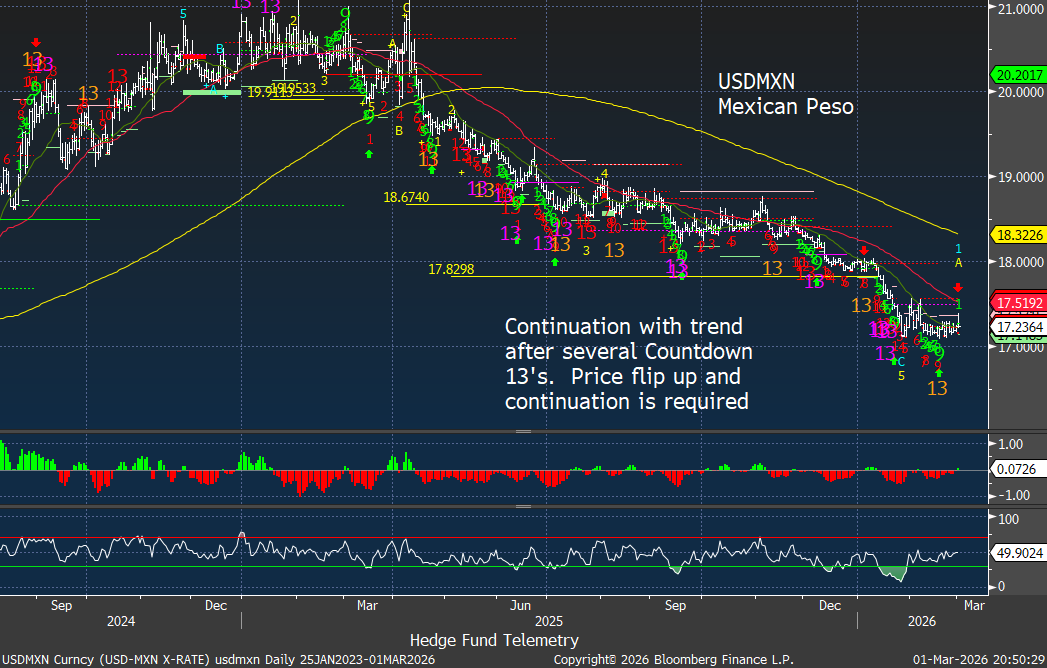This screenshot has height=668, width=1047.
Task: Click the USDMXN Mexican Peso chart title
Action: [785, 93]
